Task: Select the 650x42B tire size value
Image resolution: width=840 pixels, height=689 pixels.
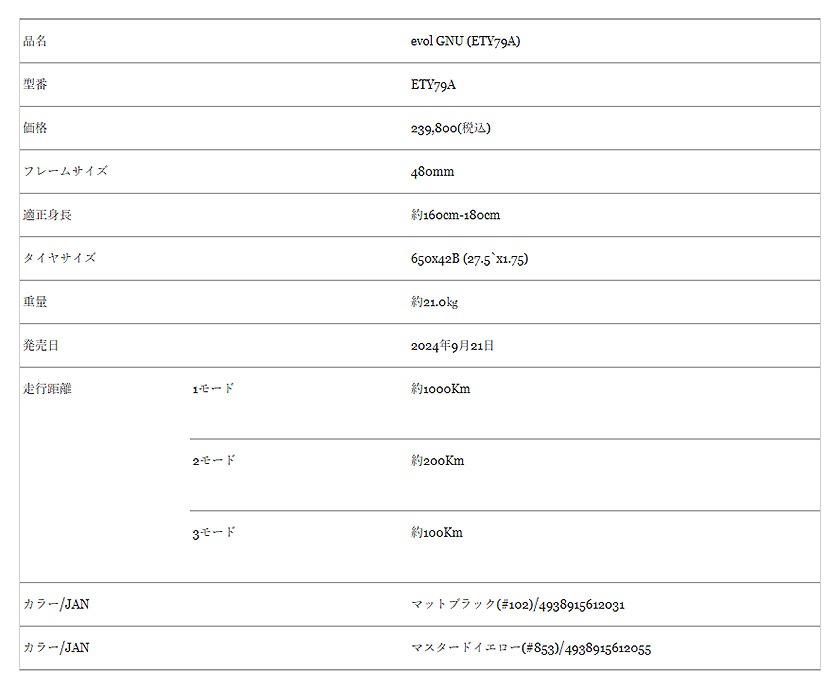Action: click(469, 259)
